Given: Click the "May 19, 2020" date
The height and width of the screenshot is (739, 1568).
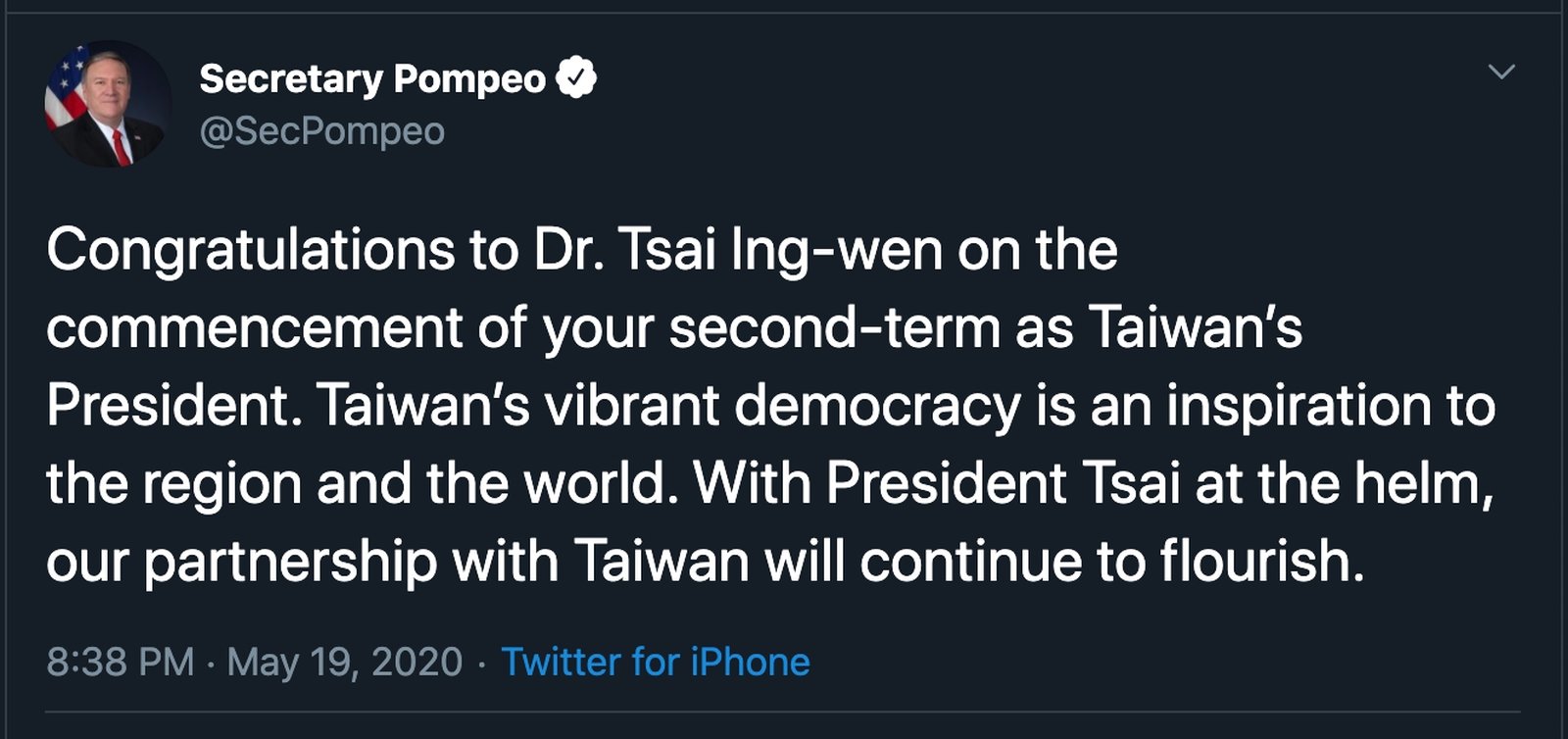Looking at the screenshot, I should pos(345,662).
